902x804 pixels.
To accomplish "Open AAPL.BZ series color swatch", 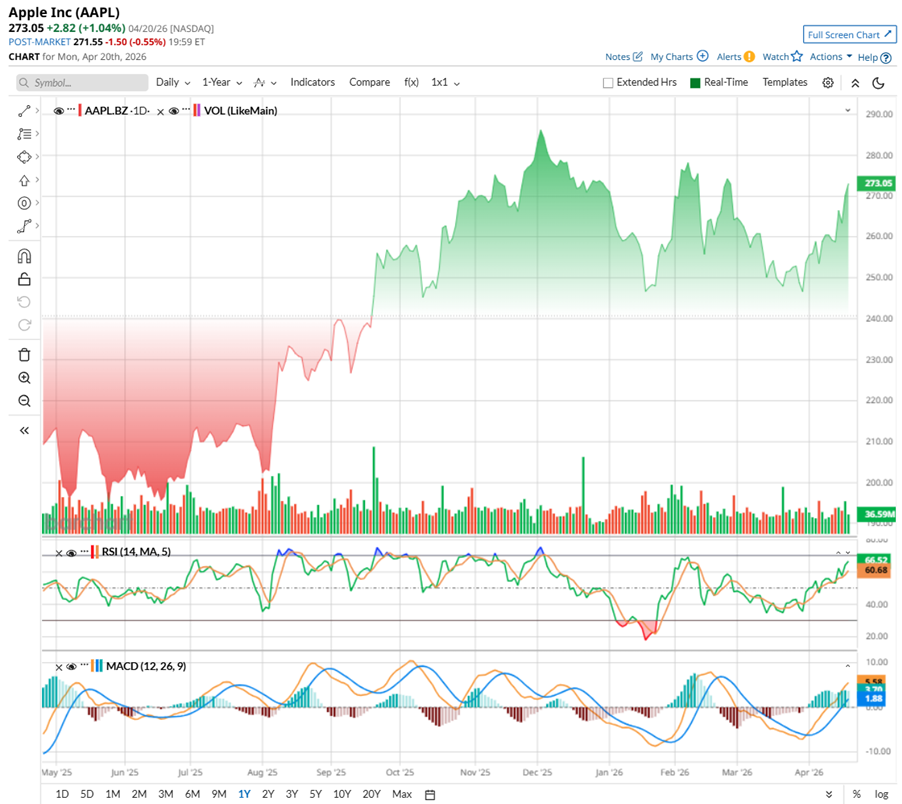I will [x=80, y=110].
